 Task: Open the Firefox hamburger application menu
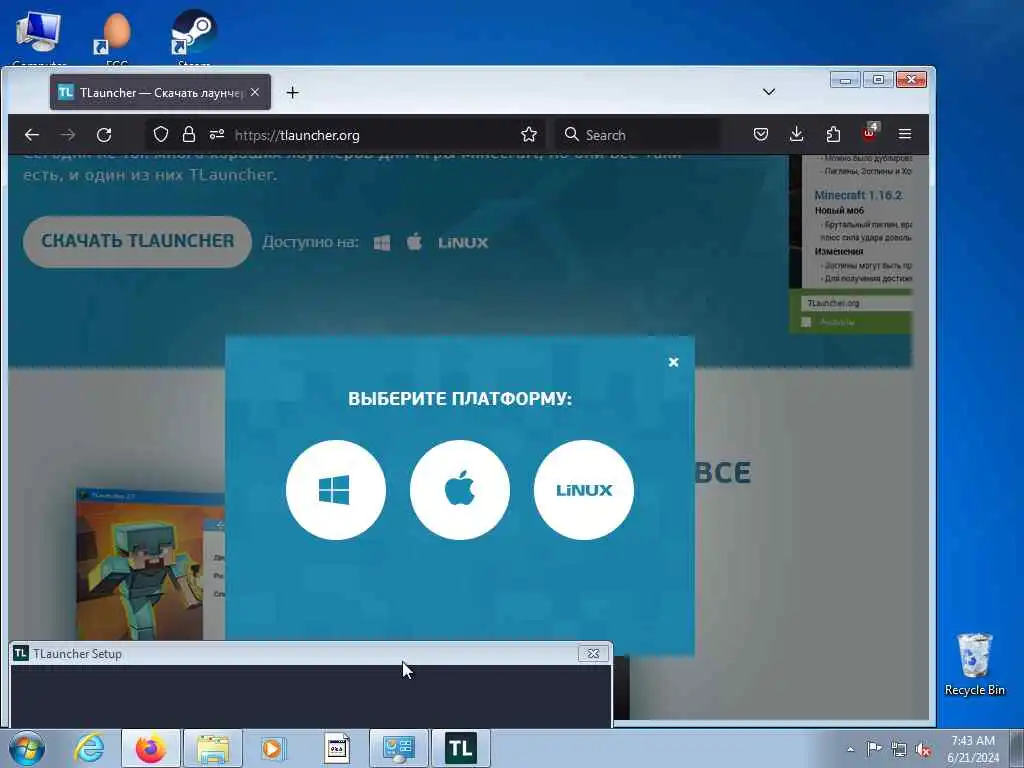click(904, 134)
